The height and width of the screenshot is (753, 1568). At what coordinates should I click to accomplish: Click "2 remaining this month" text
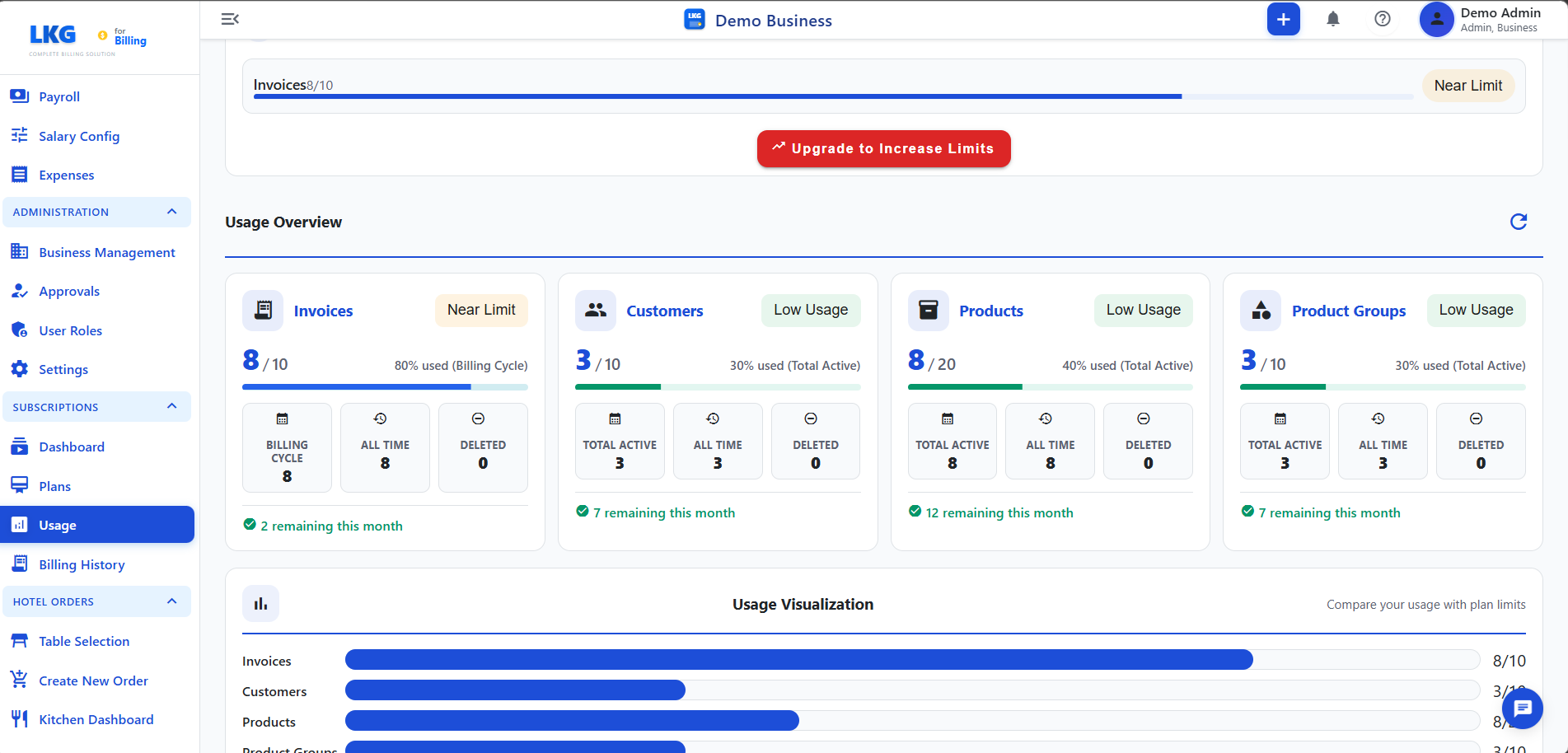pos(331,526)
